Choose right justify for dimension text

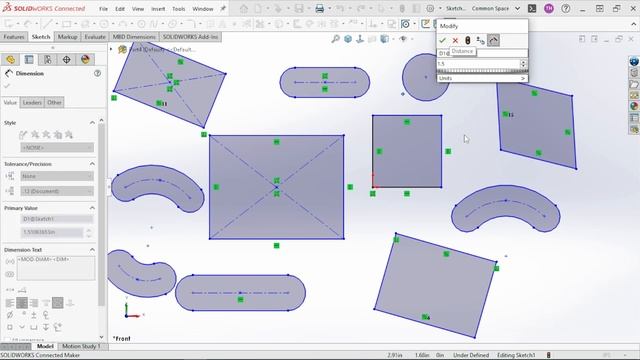tap(34, 303)
